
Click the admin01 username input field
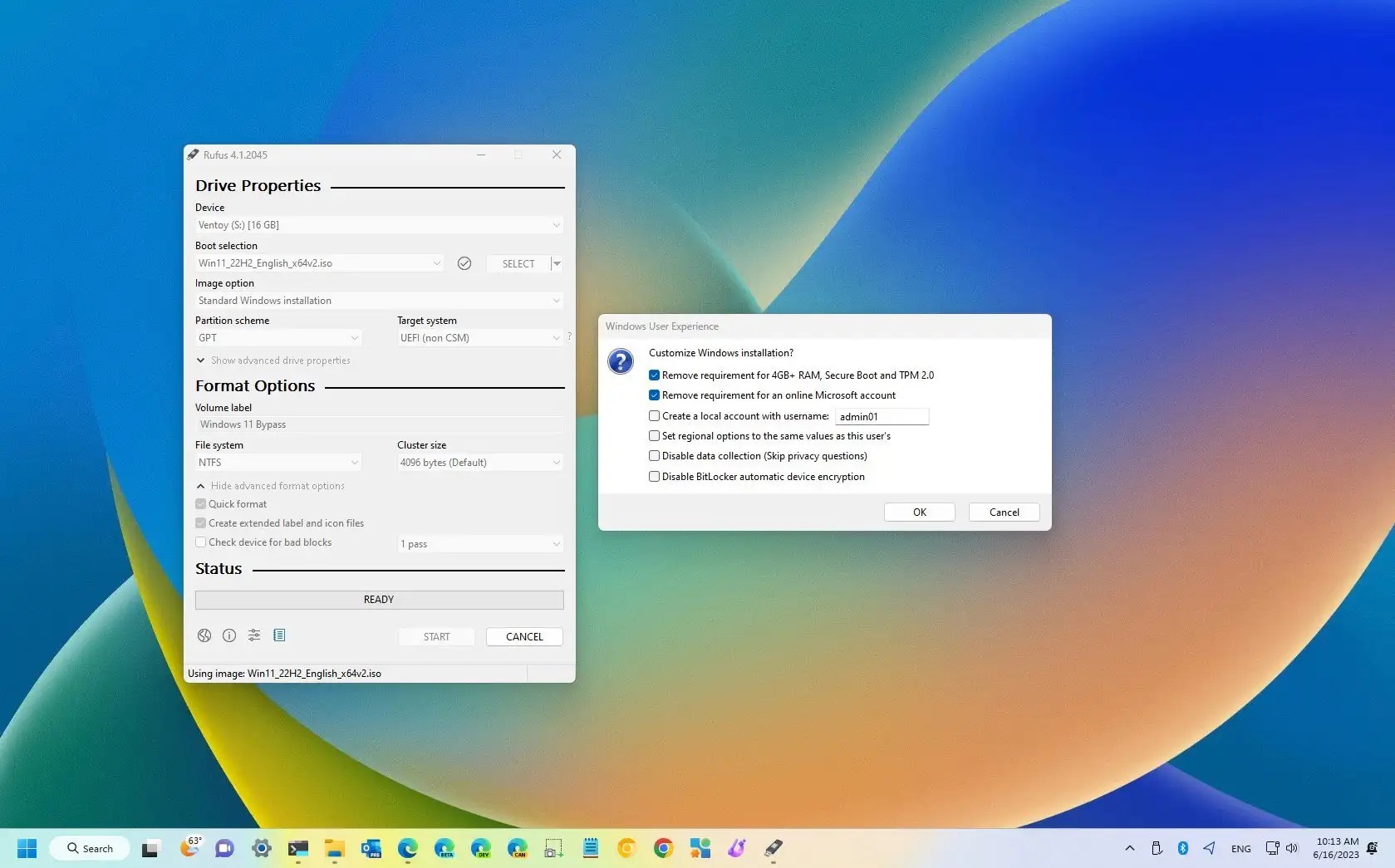882,416
